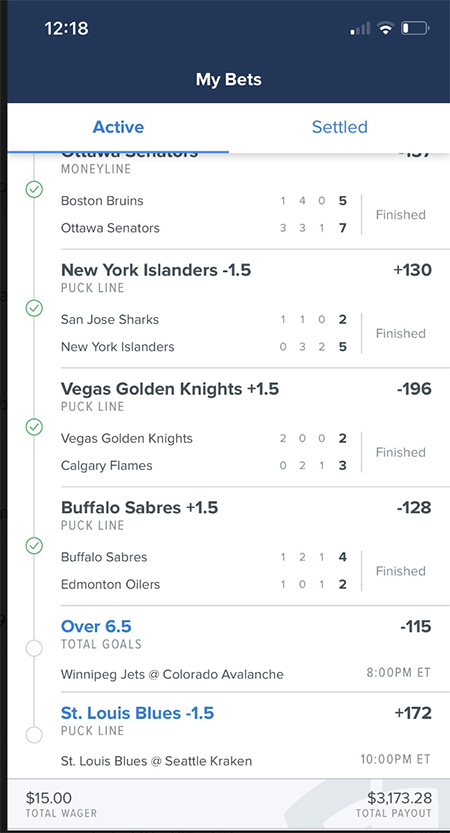Tap the green checkmark beside Vegas Golden Knights game

34,427
